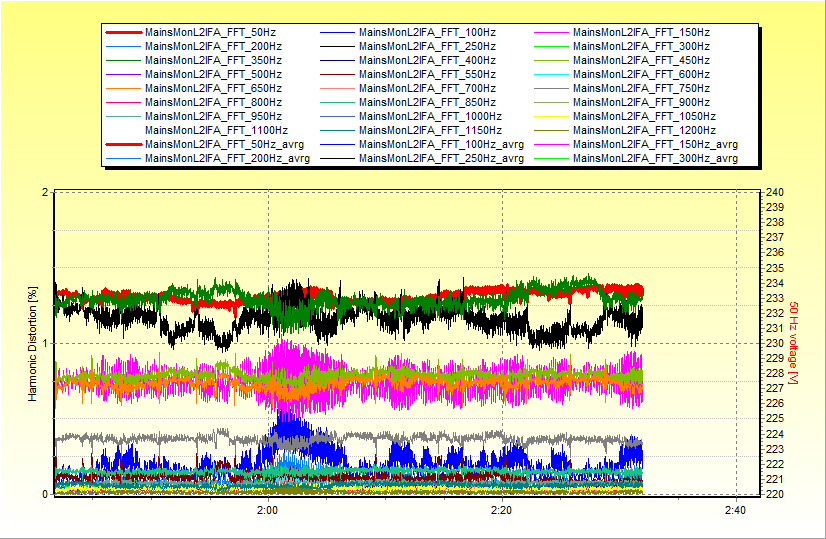Click the MainsMonL2IFA_FFT_300Hz_avrg label
826x539 pixels.
(x=655, y=159)
